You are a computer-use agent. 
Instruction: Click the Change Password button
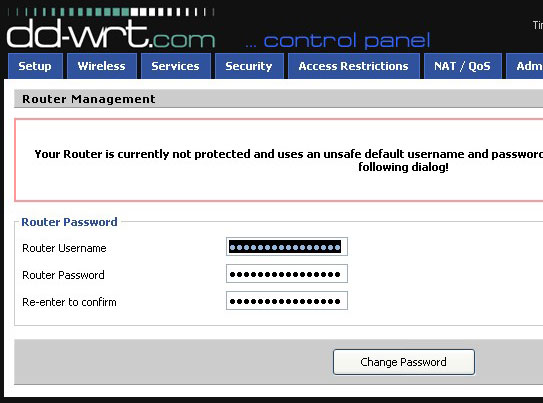pyautogui.click(x=404, y=362)
